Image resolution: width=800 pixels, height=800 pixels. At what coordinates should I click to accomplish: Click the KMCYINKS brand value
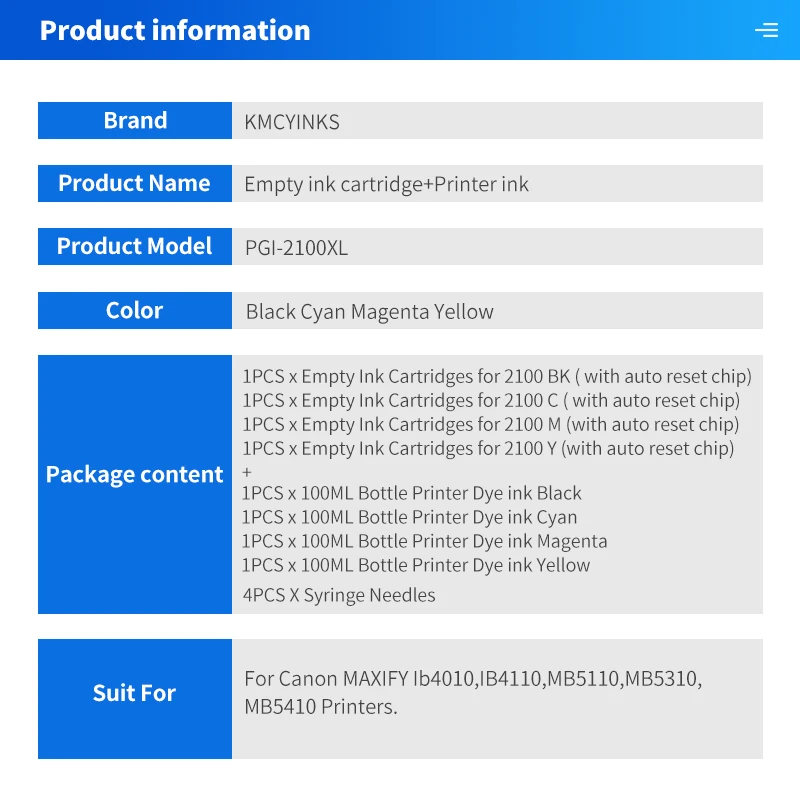coord(292,122)
